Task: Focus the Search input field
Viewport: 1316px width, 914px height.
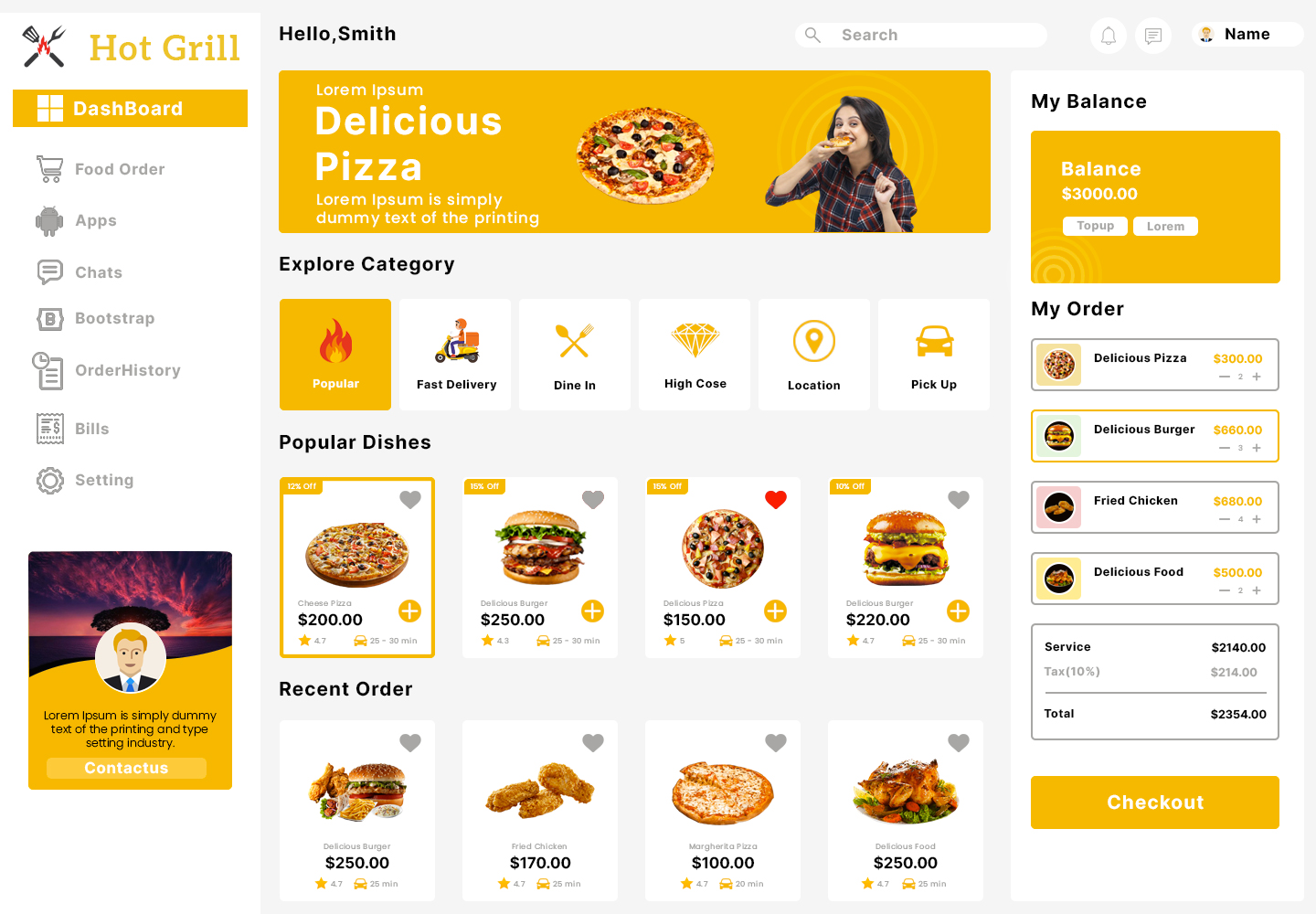Action: coord(921,35)
